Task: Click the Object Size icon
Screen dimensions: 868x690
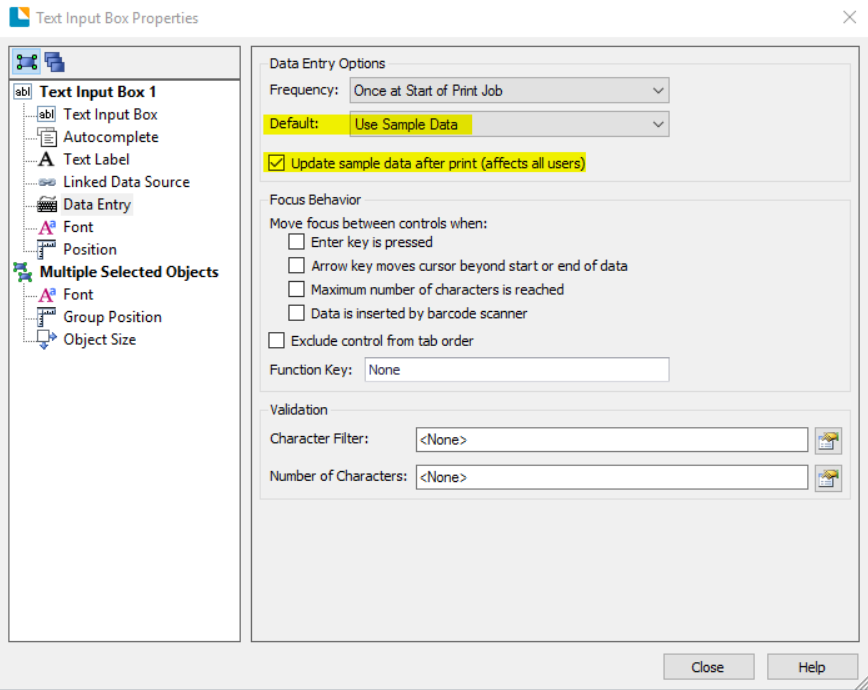Action: tap(46, 339)
